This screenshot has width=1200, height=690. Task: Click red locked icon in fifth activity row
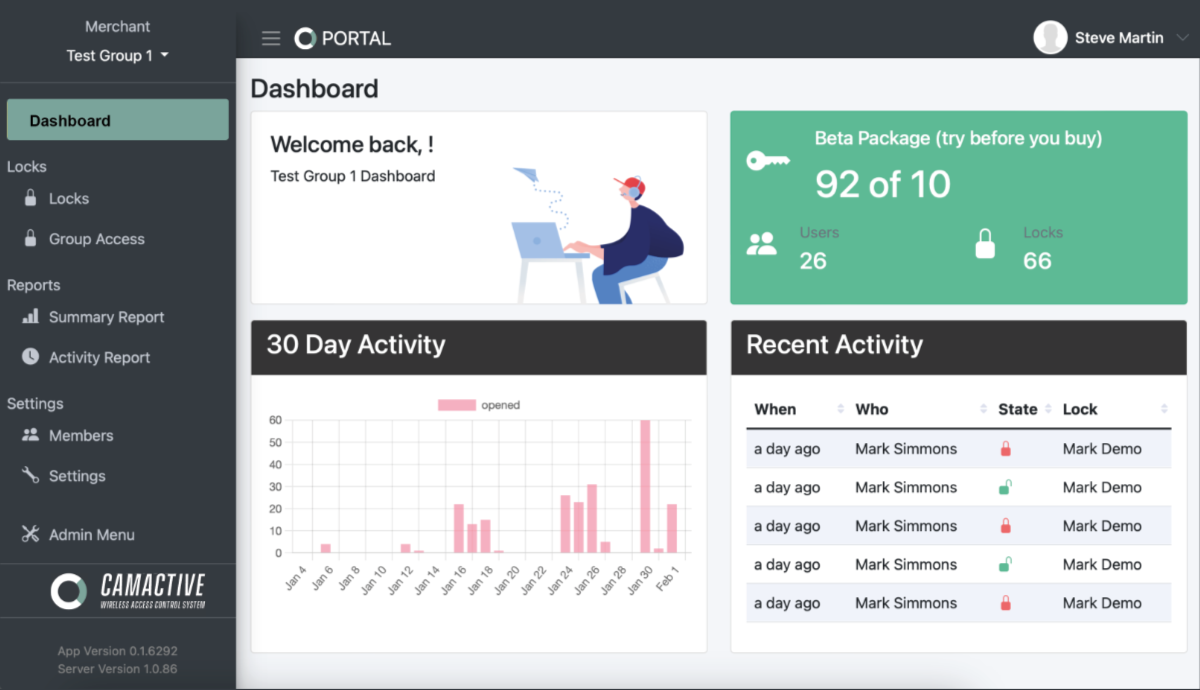pyautogui.click(x=1005, y=603)
